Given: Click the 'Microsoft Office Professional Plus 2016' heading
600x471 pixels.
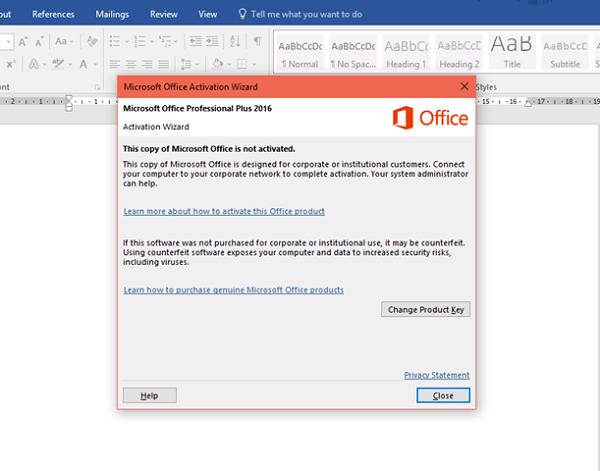Looking at the screenshot, I should tap(197, 108).
